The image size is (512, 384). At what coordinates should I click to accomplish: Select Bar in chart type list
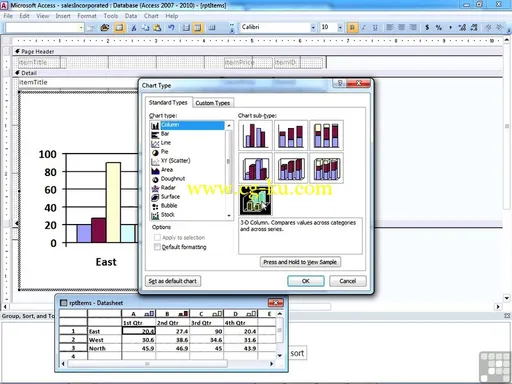(188, 134)
